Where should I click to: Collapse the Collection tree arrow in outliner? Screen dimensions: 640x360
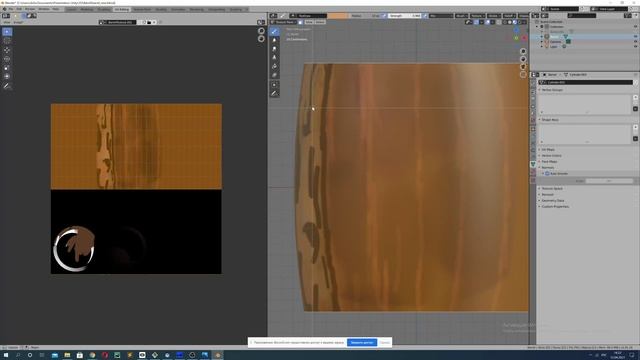(x=537, y=27)
